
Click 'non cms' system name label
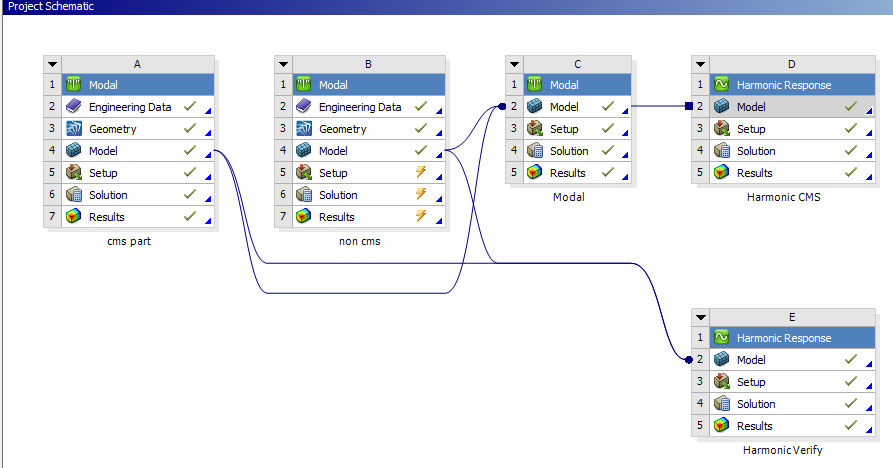coord(359,241)
